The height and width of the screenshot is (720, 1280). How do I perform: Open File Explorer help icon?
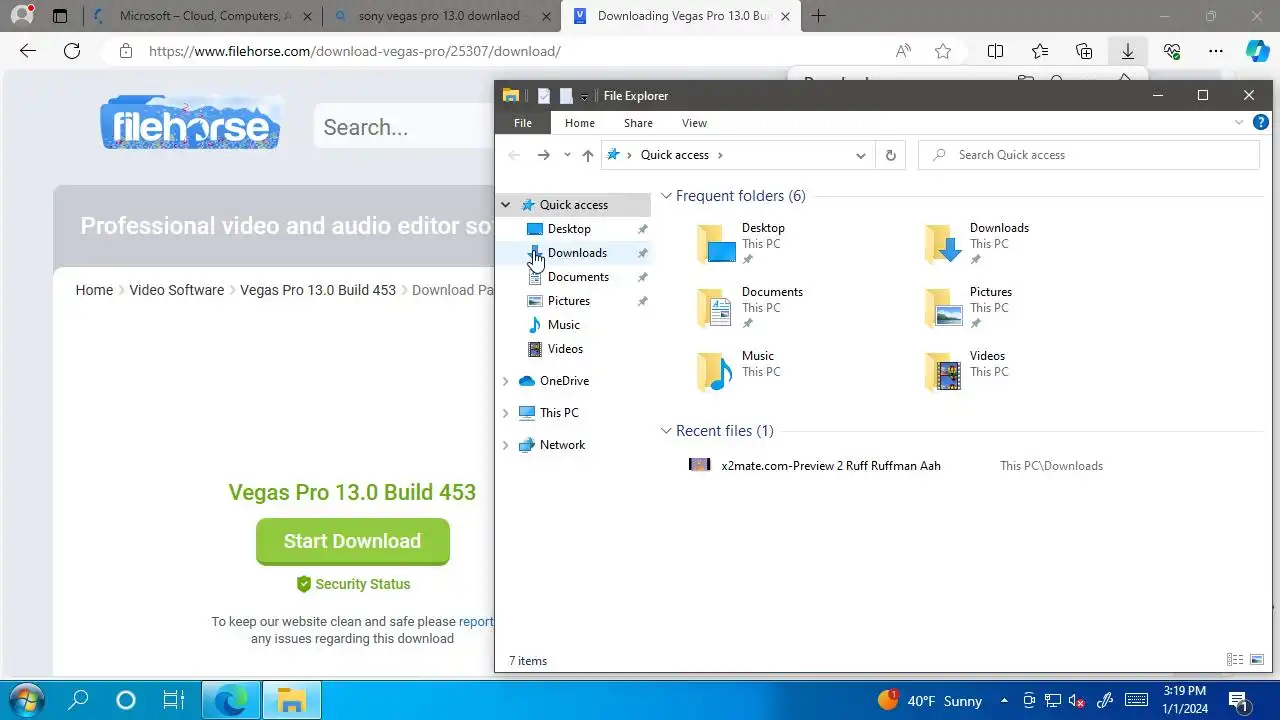click(1261, 122)
